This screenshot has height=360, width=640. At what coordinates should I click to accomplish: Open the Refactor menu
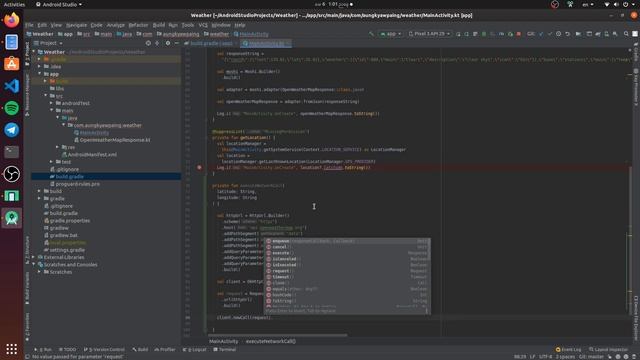[x=138, y=25]
